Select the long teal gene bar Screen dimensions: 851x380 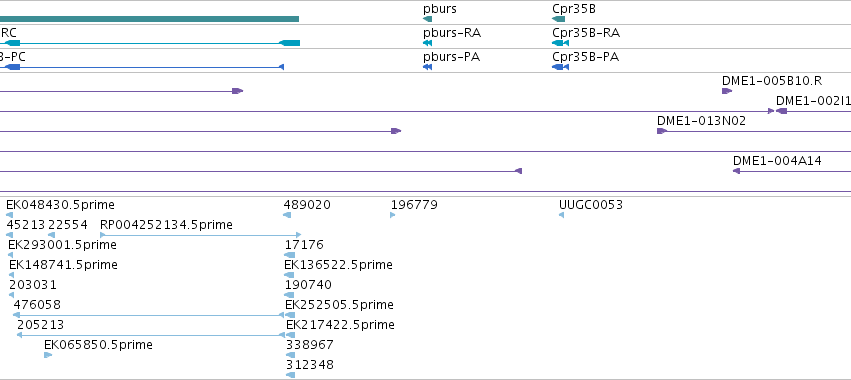point(149,19)
